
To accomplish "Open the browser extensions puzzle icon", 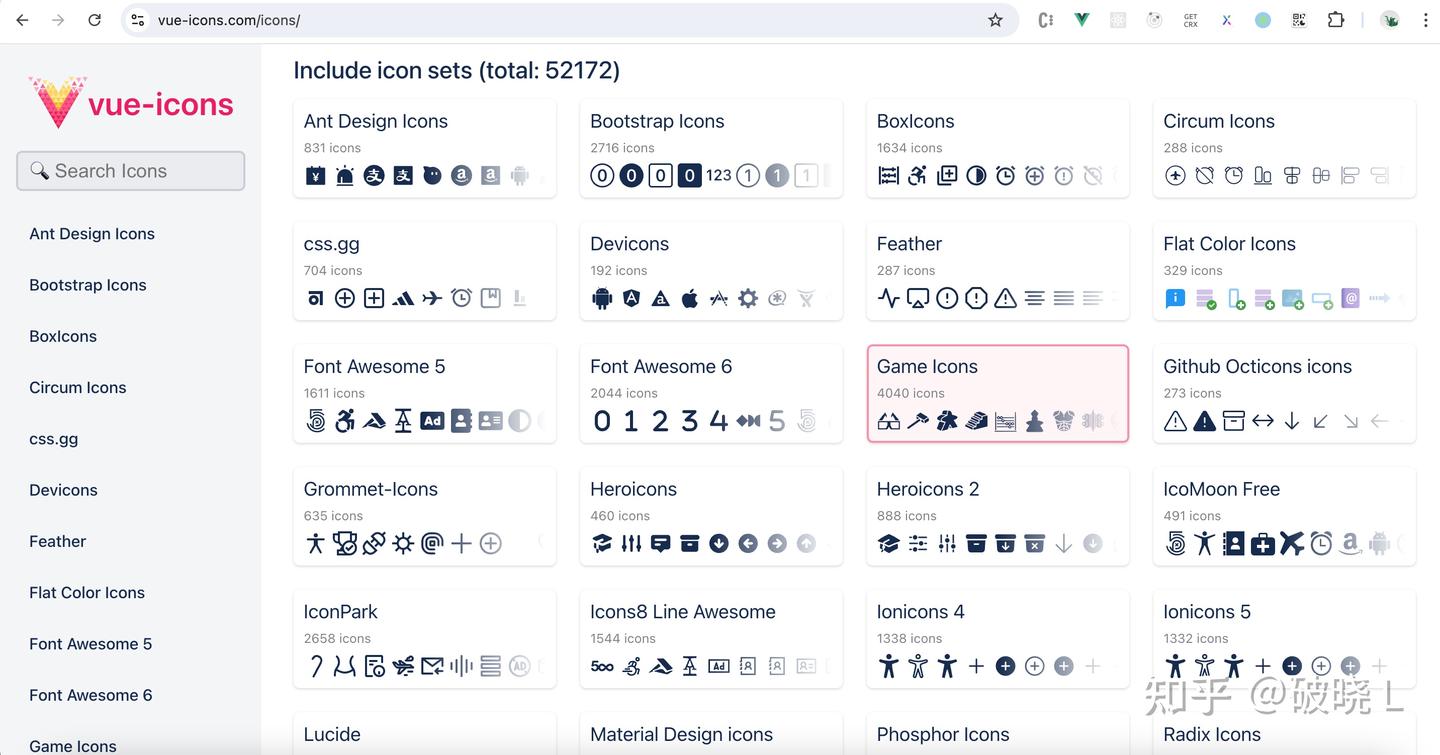I will click(x=1336, y=20).
